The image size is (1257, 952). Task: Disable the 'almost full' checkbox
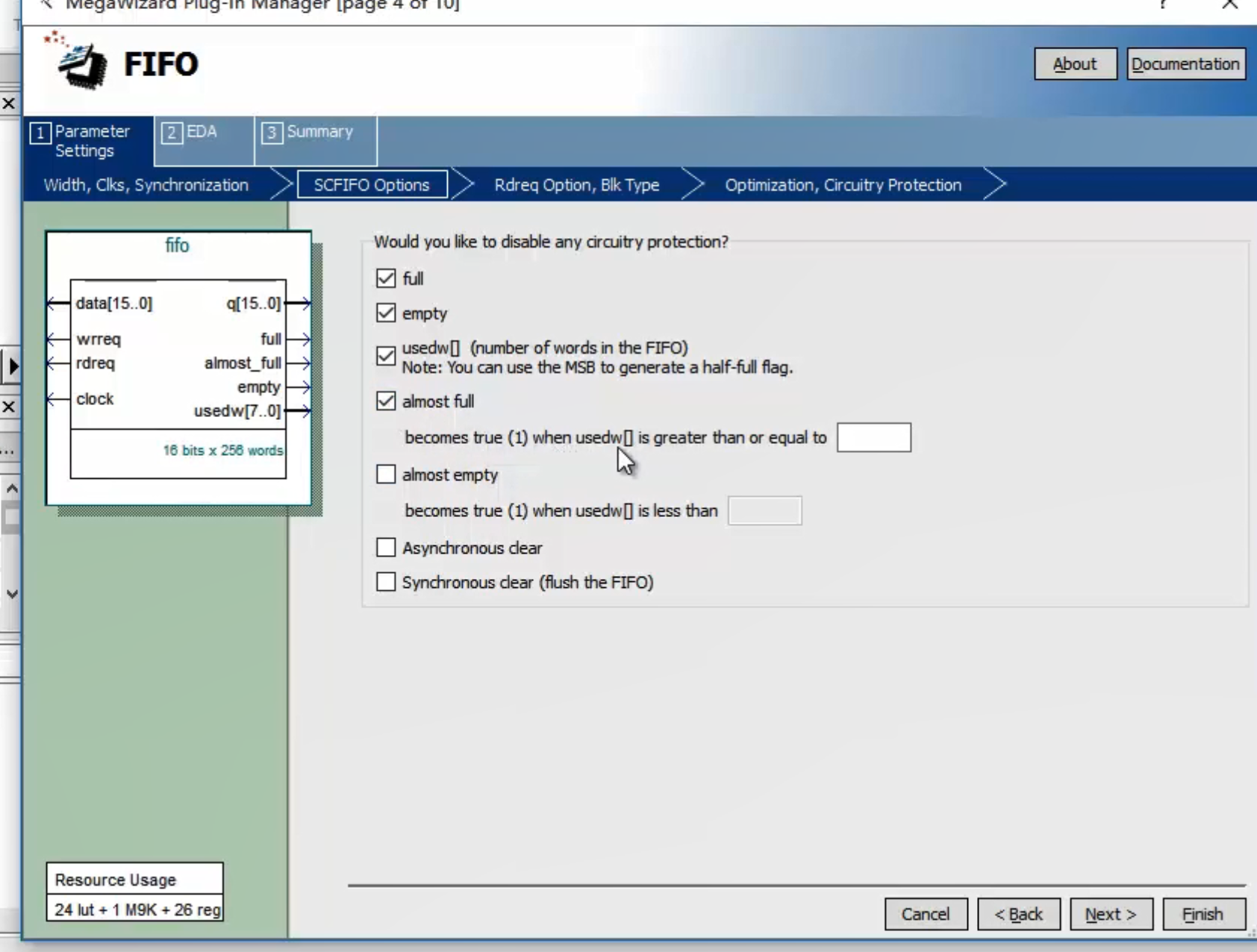[x=386, y=401]
